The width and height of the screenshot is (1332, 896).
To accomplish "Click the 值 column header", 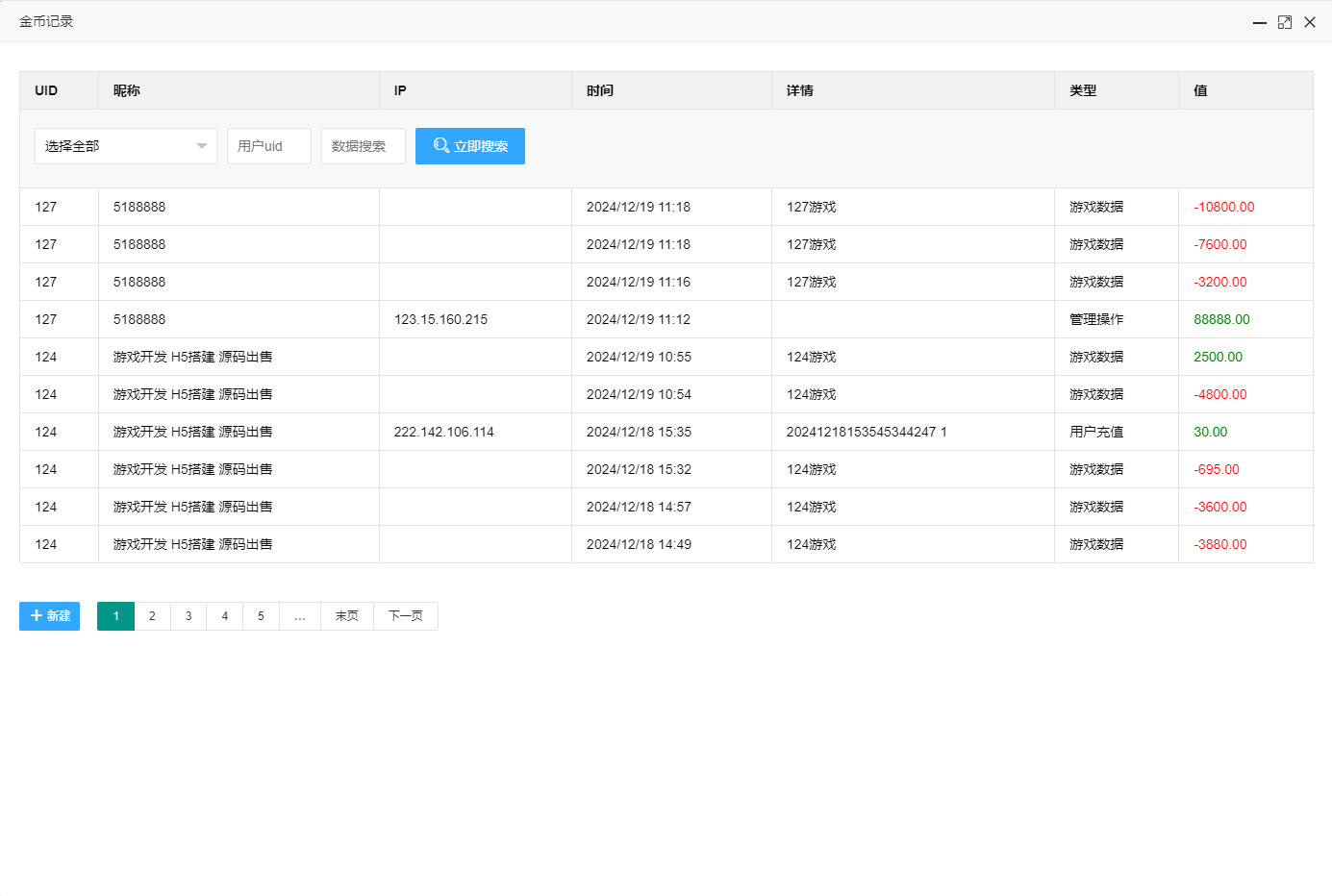I will point(1200,90).
